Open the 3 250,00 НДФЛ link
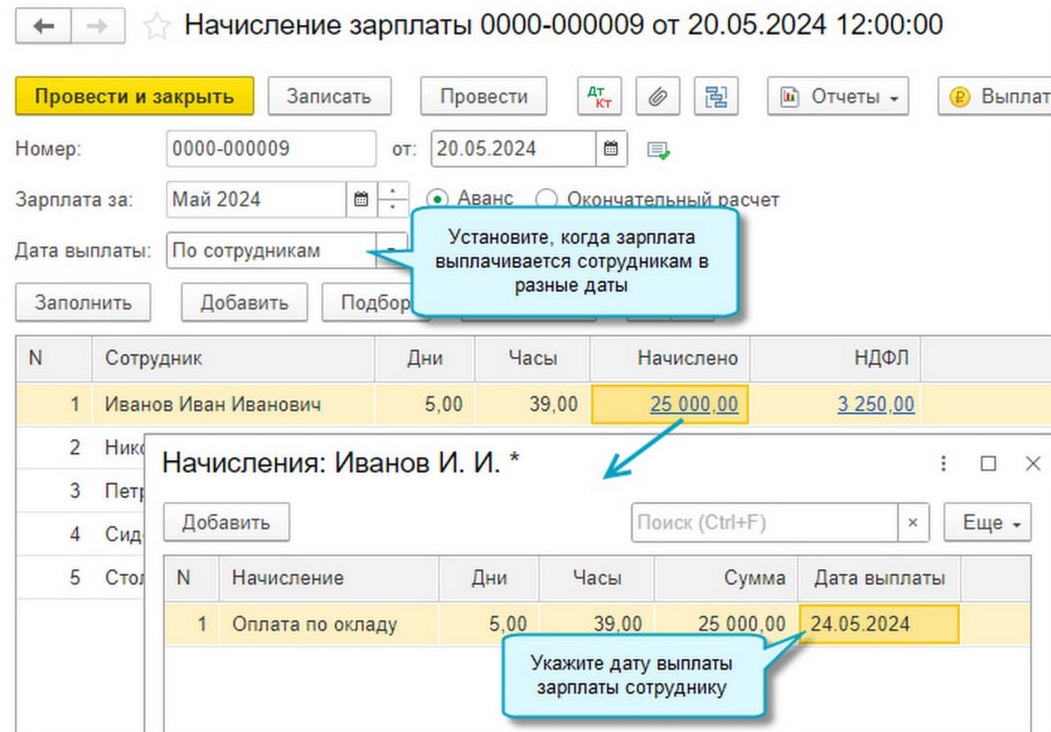The image size is (1051, 732). pyautogui.click(x=875, y=404)
